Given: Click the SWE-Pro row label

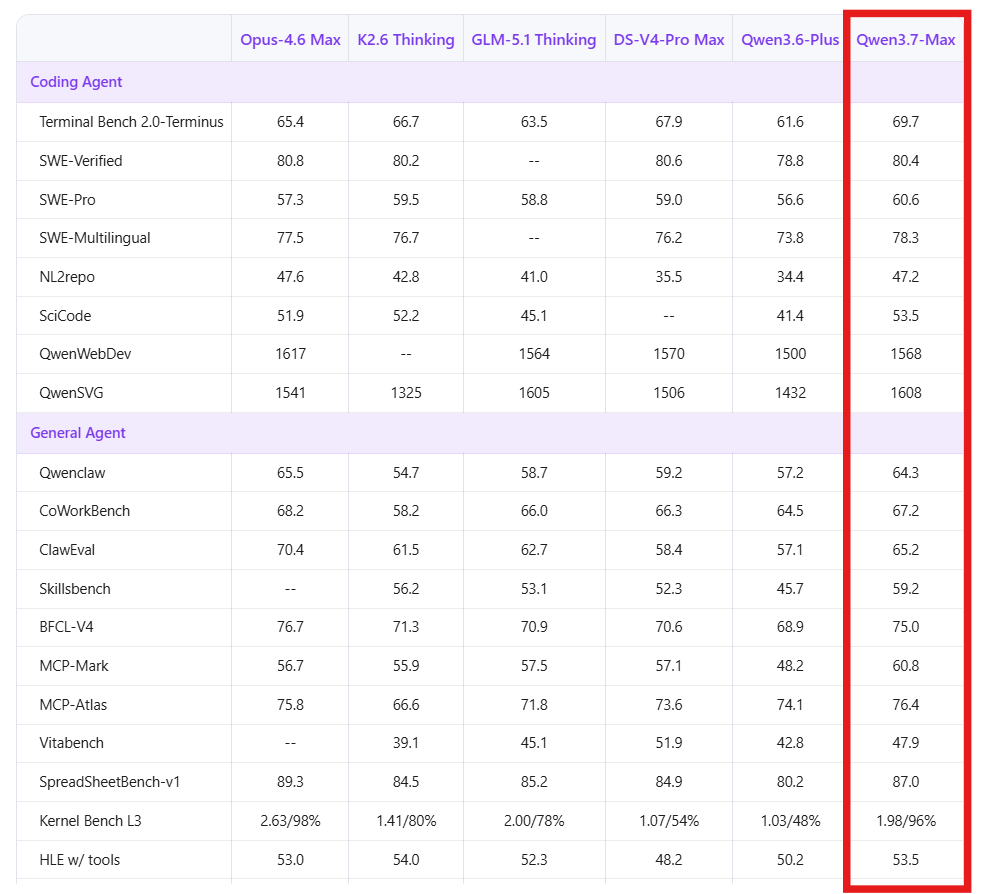Looking at the screenshot, I should pyautogui.click(x=67, y=200).
